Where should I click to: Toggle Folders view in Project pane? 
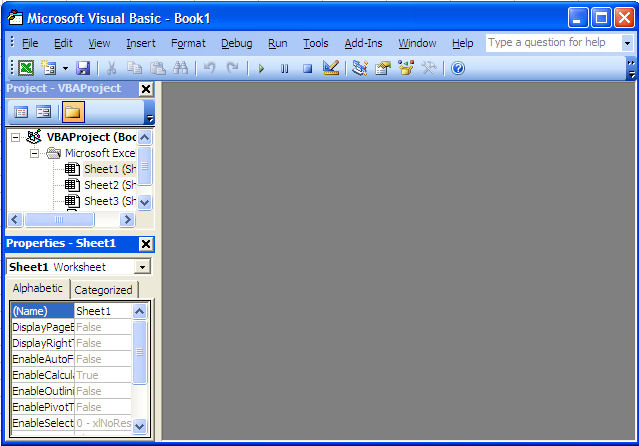click(73, 112)
